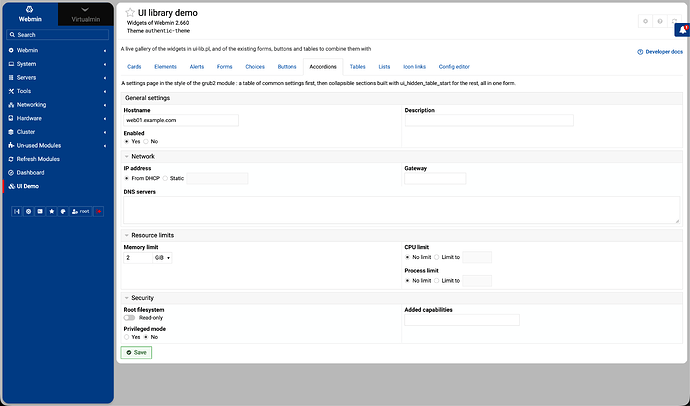The image size is (690, 406).
Task: Click the Tools wrench icon in sidebar
Action: (11, 91)
